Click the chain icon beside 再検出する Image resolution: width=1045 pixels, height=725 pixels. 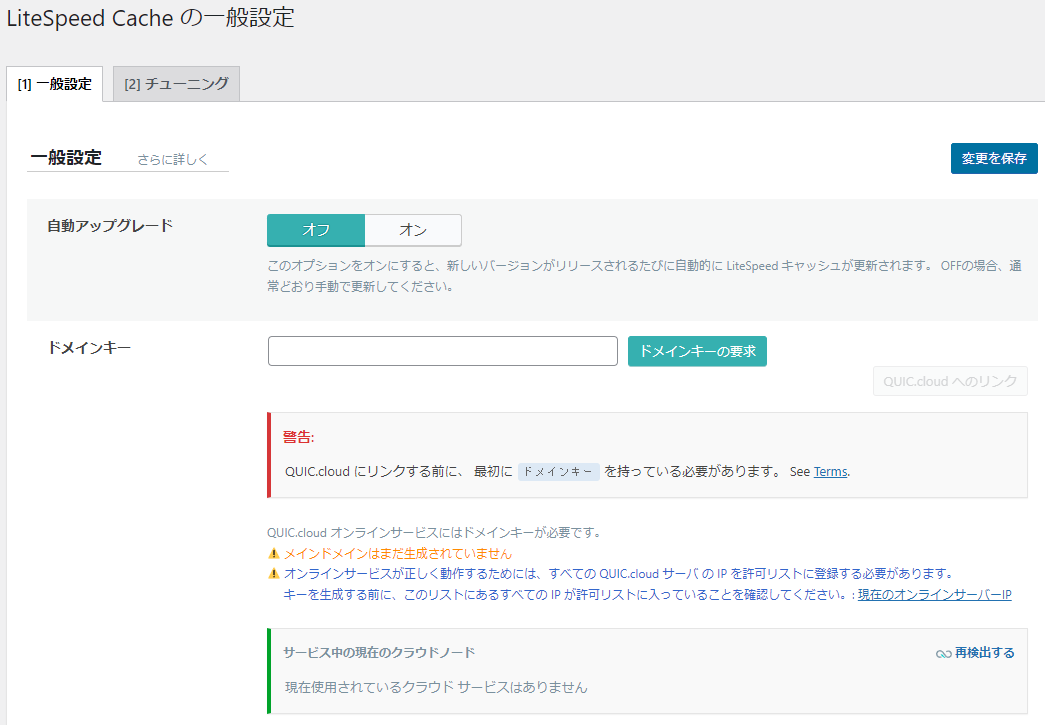pyautogui.click(x=943, y=654)
